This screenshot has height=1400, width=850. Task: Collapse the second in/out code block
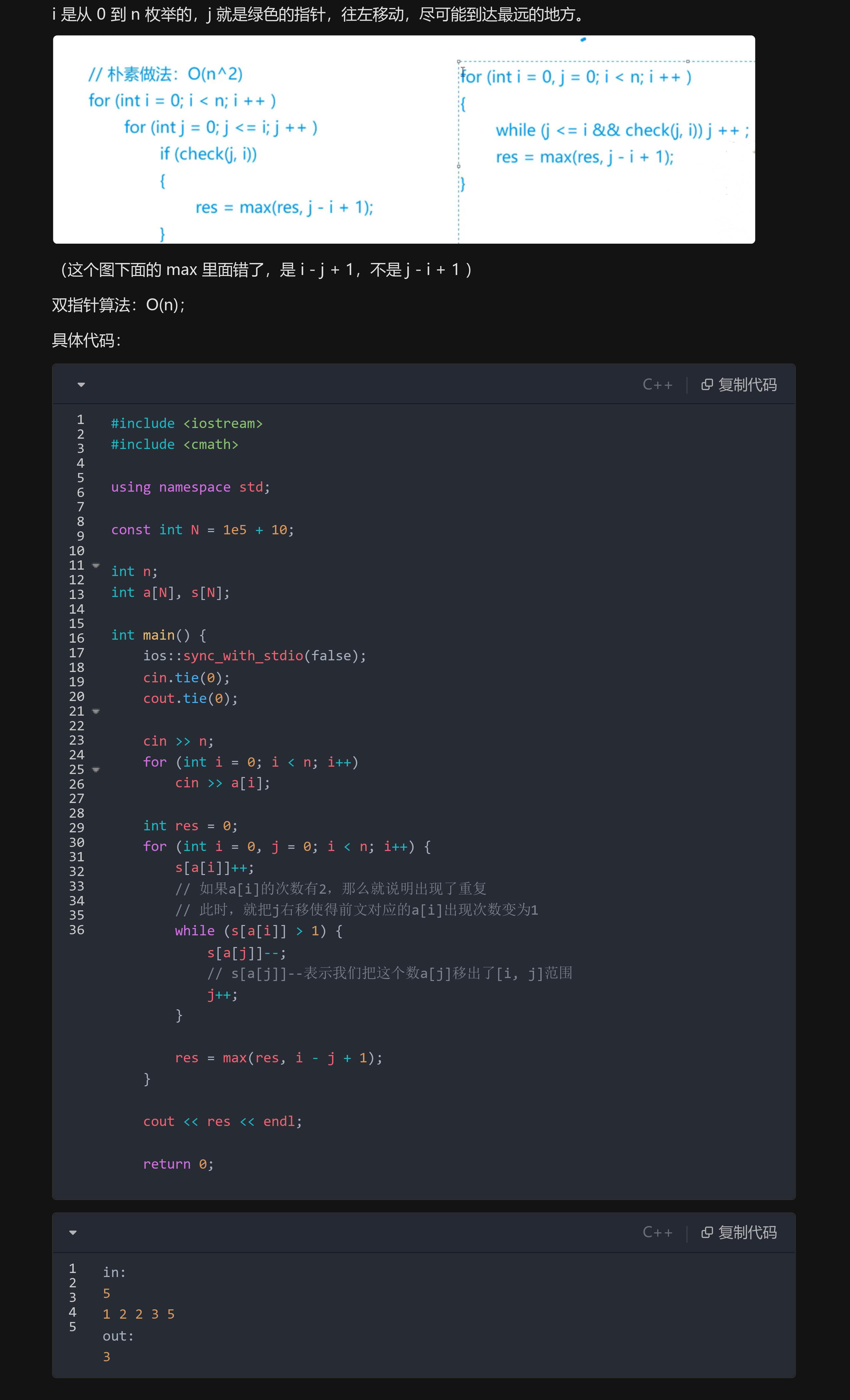[73, 1232]
